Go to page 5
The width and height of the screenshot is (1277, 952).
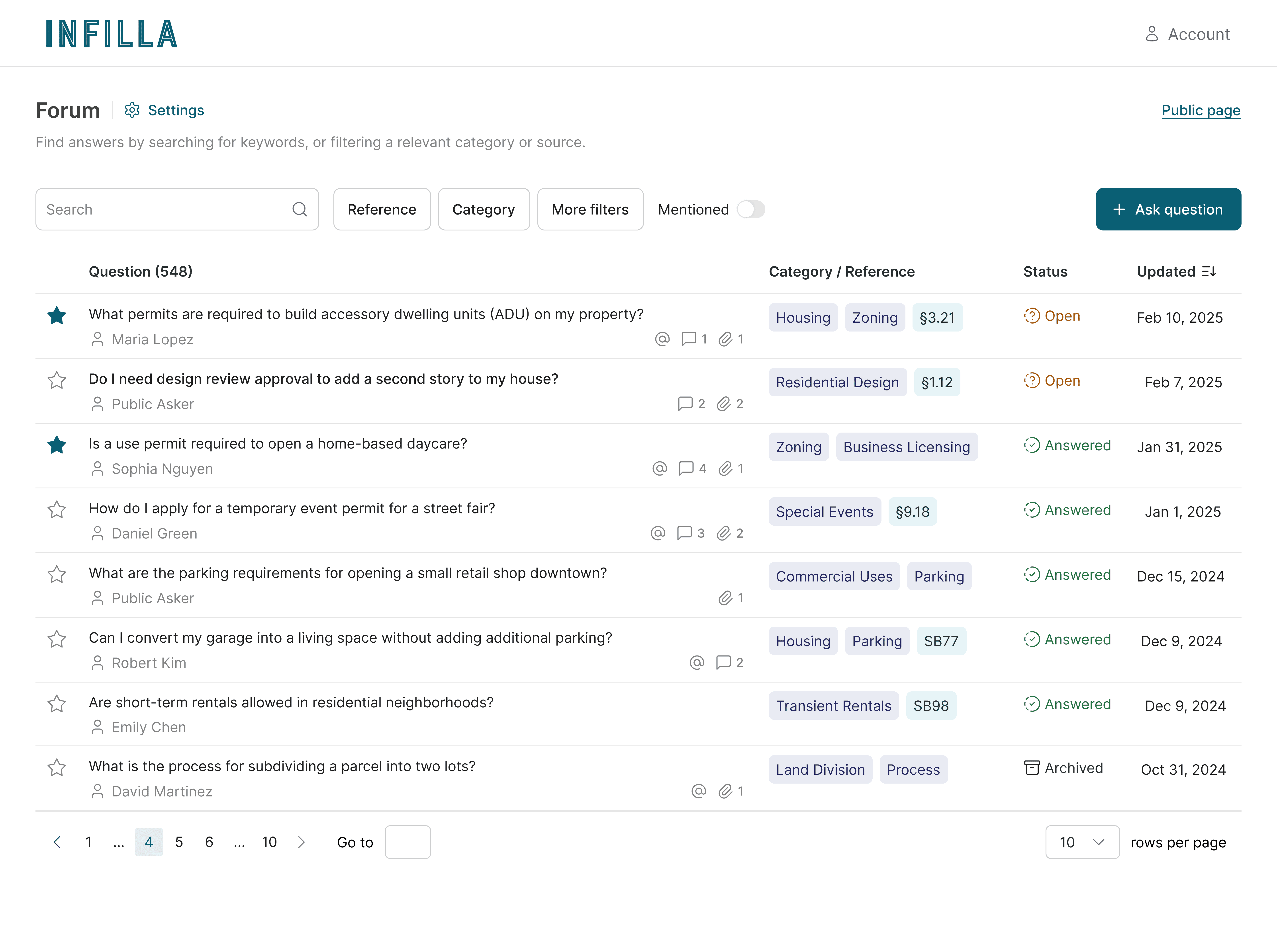click(x=179, y=842)
